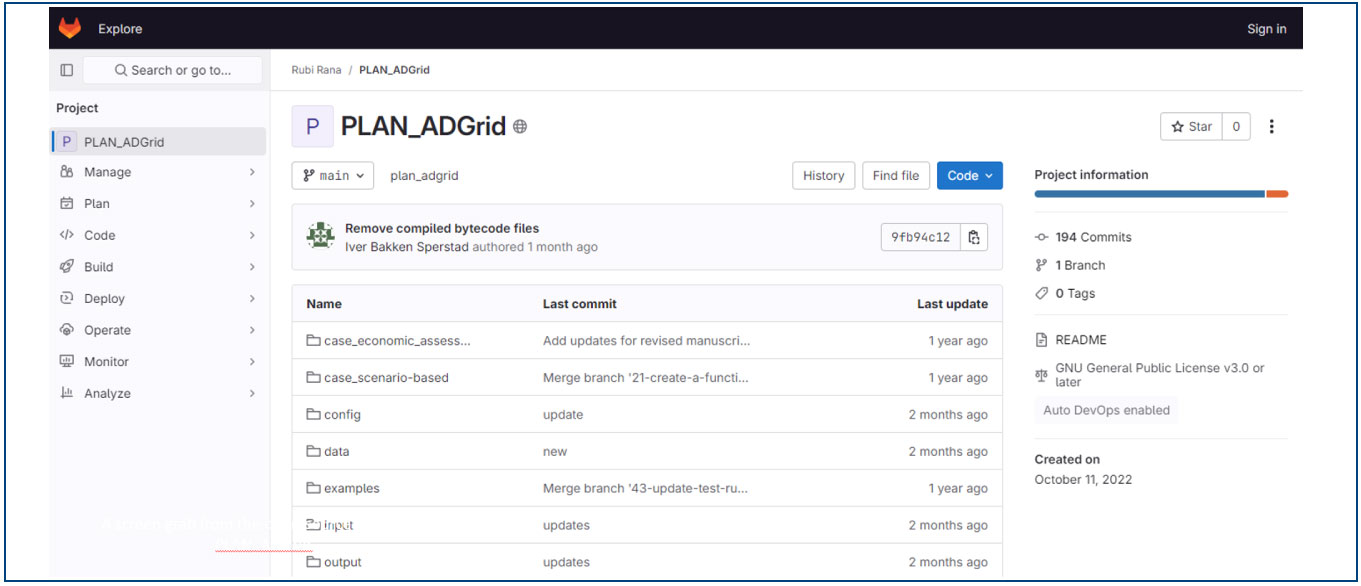Click Explore in the top bar

pos(120,29)
